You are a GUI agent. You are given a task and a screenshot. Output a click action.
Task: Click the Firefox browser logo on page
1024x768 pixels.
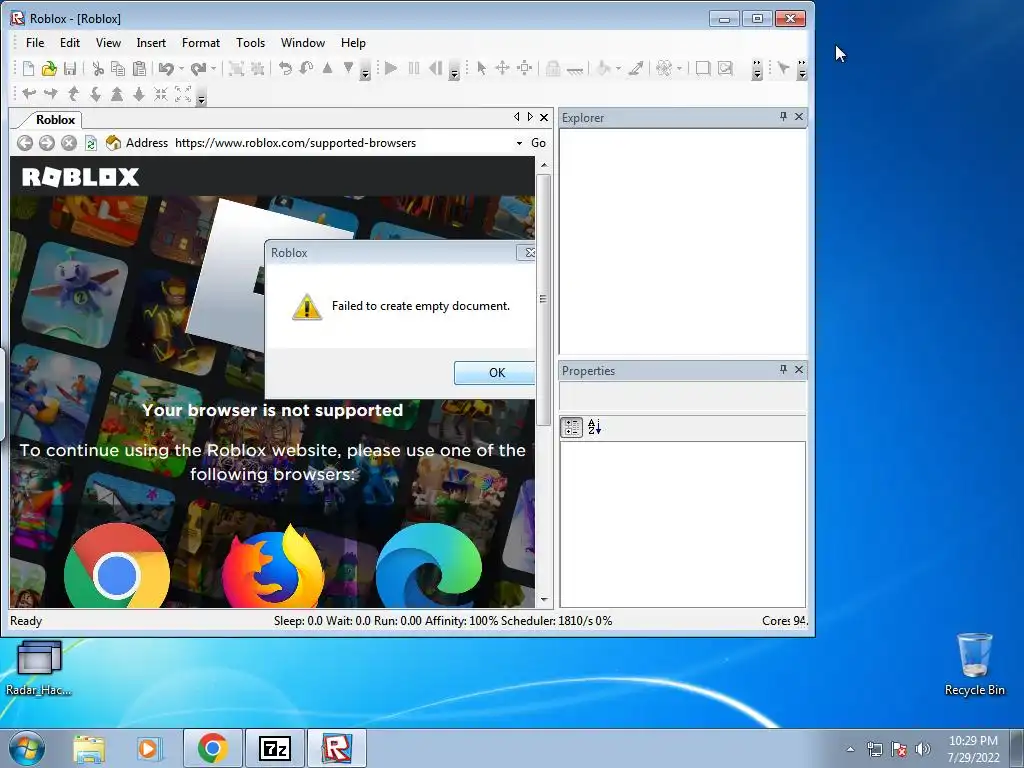pos(274,567)
